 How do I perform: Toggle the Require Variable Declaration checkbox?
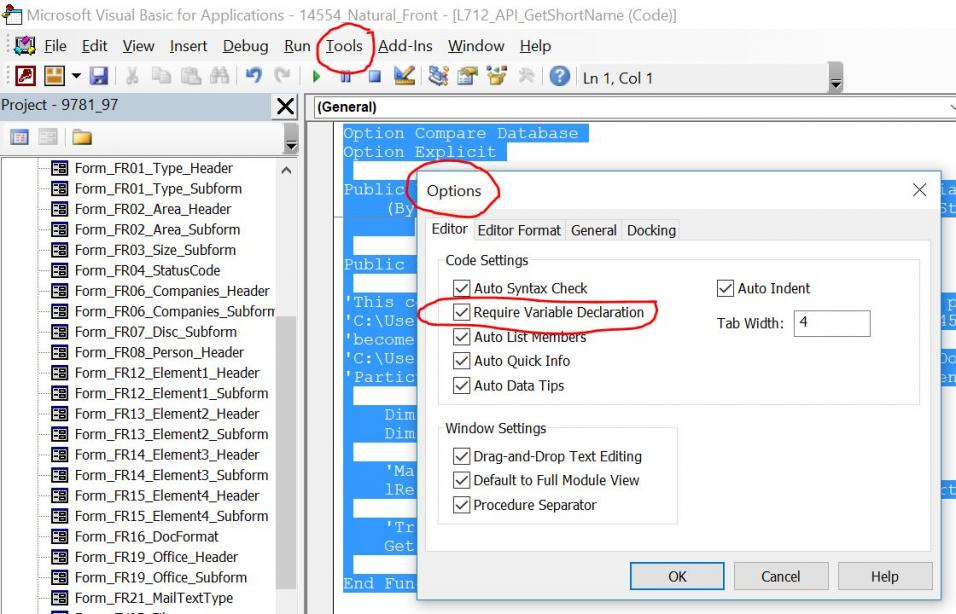[x=462, y=313]
